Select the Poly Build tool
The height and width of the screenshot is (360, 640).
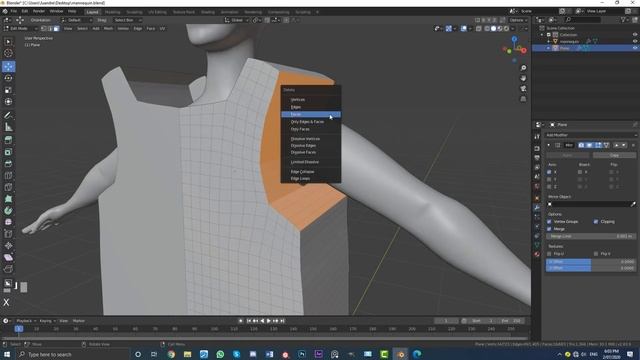pos(8,199)
